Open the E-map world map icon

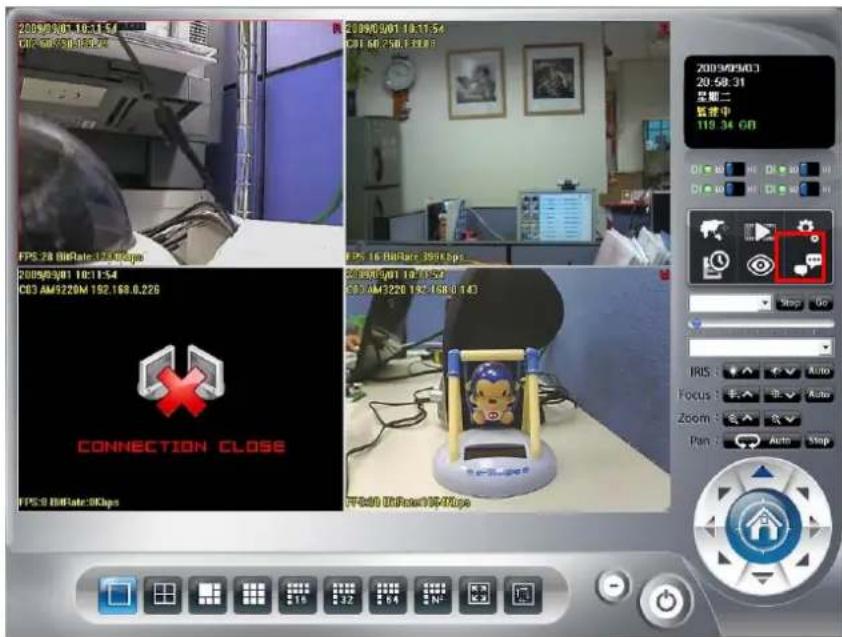point(713,230)
